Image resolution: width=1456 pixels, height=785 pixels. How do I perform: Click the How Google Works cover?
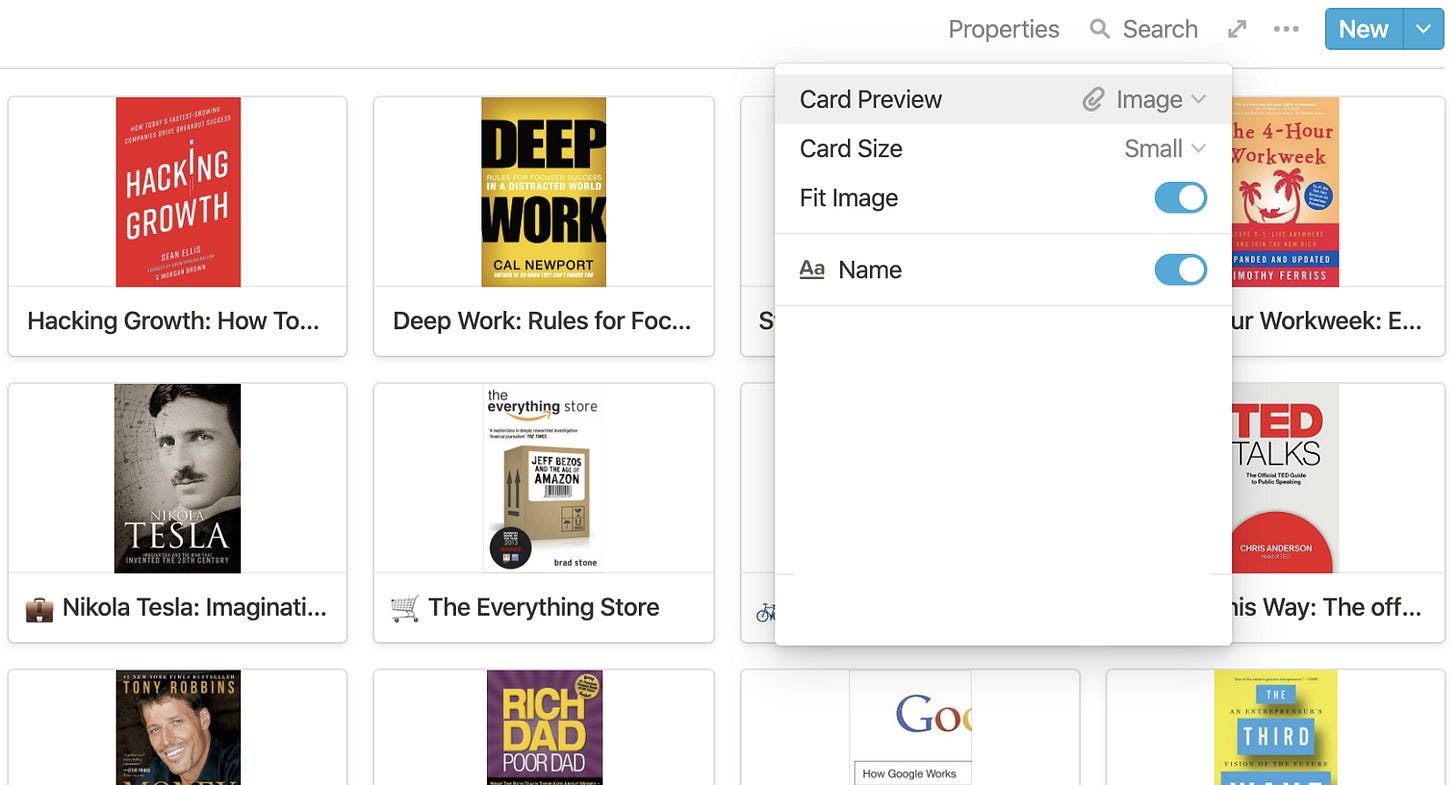click(x=910, y=728)
